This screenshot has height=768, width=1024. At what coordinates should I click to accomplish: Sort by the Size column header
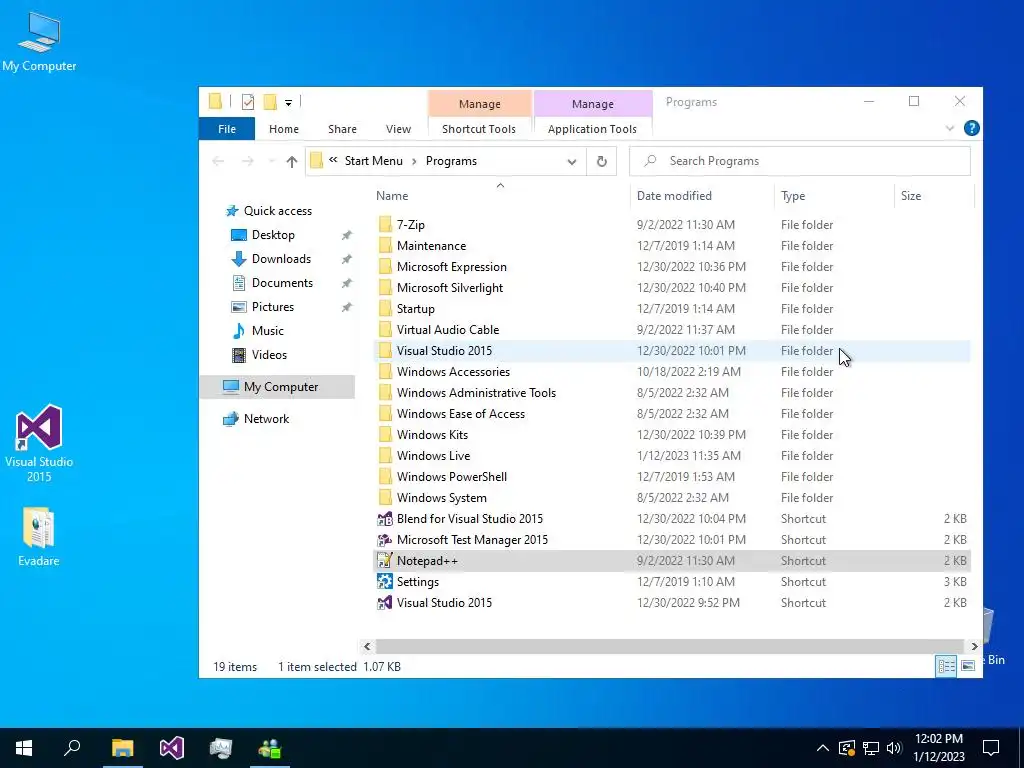pyautogui.click(x=934, y=196)
